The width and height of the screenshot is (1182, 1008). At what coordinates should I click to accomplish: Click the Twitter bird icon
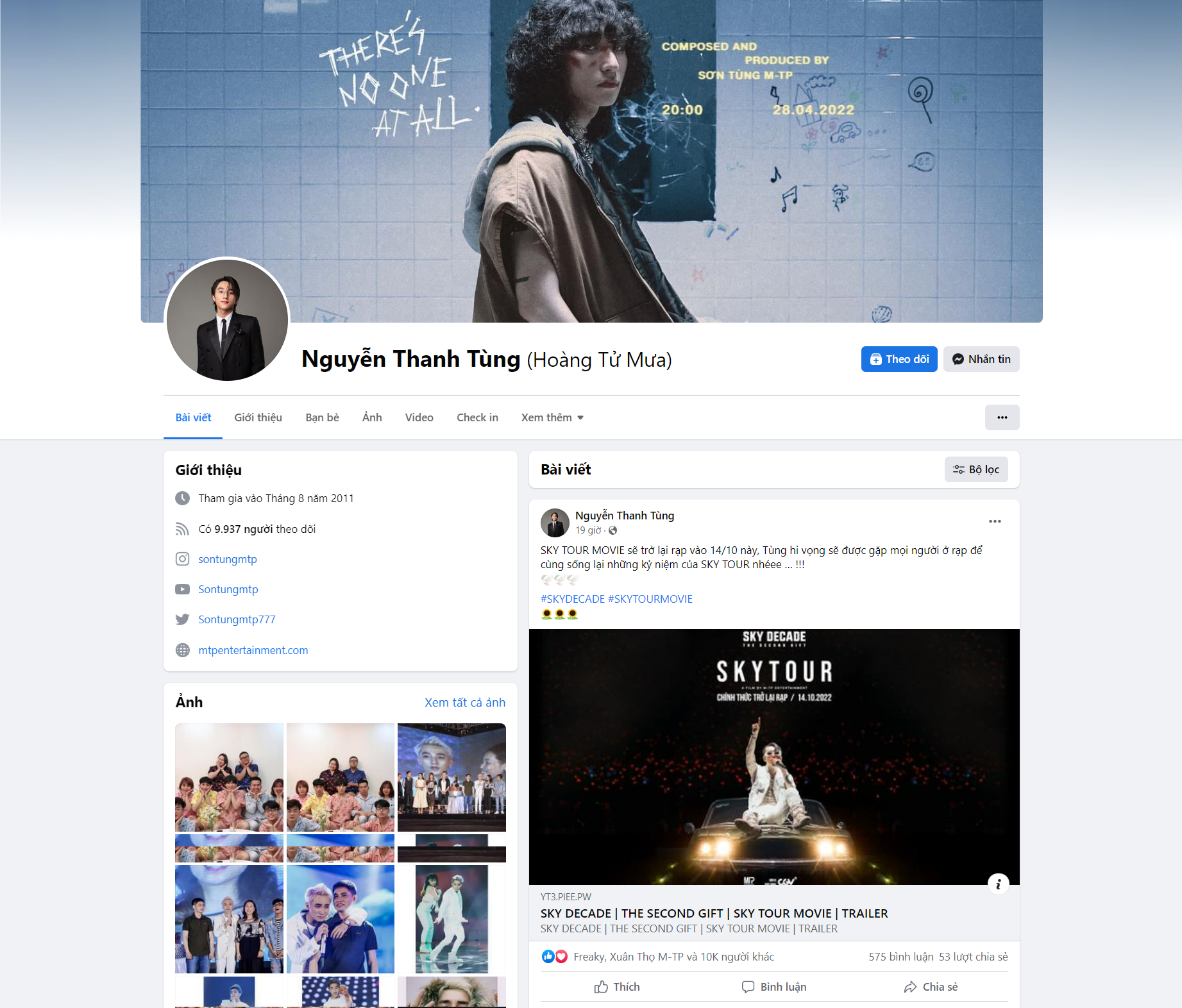click(183, 619)
